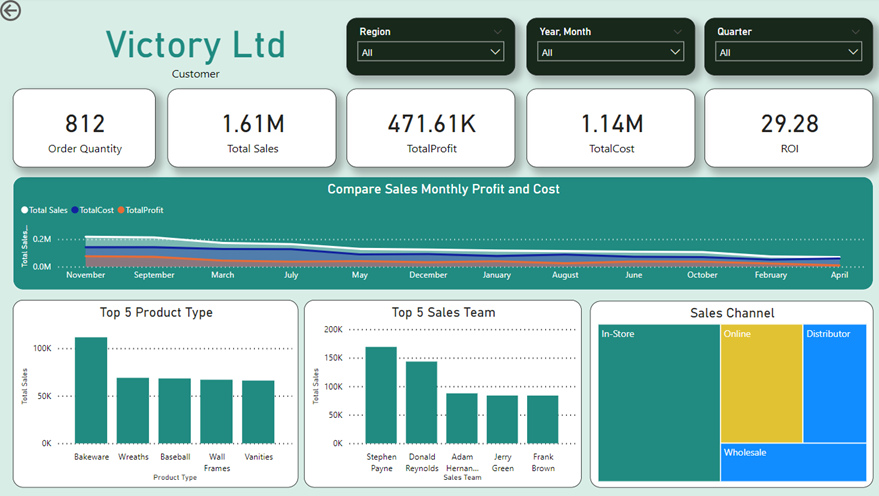Click the TotalProfit legend marker
This screenshot has height=496, width=879.
[x=121, y=211]
